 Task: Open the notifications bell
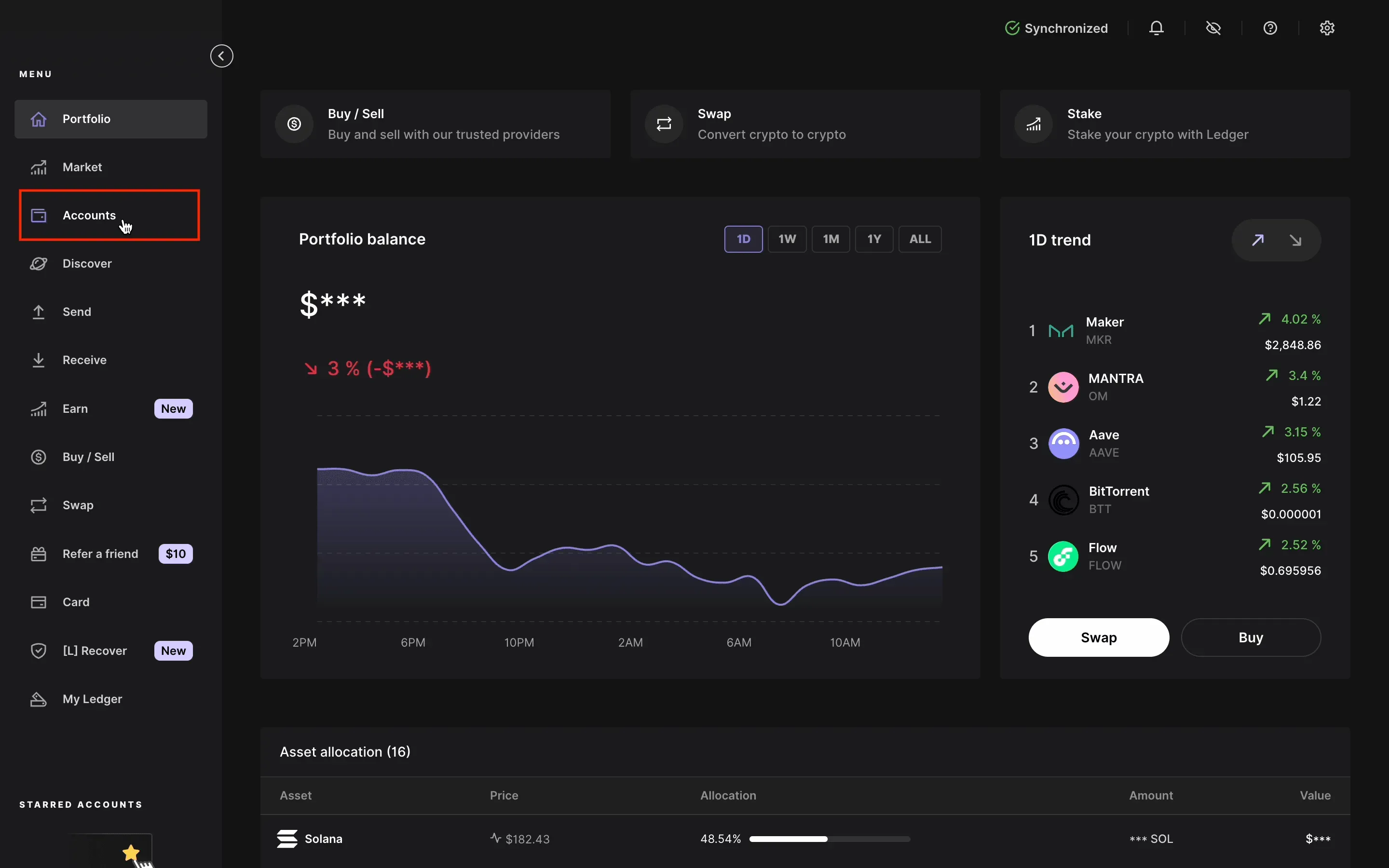pos(1156,28)
